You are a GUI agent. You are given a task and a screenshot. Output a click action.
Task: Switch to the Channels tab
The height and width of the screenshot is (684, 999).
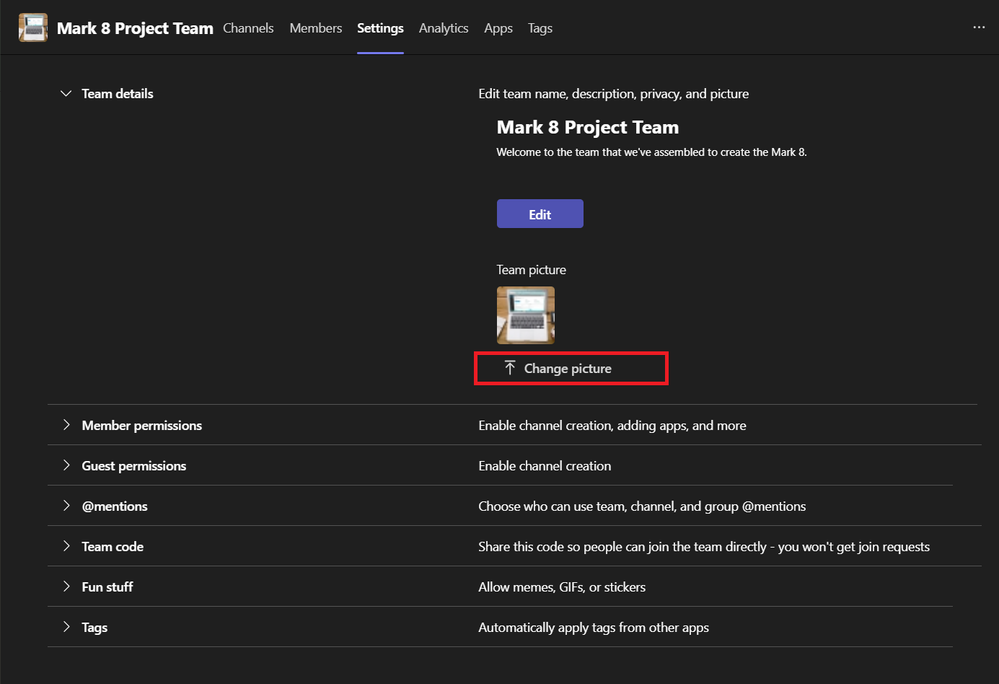248,28
